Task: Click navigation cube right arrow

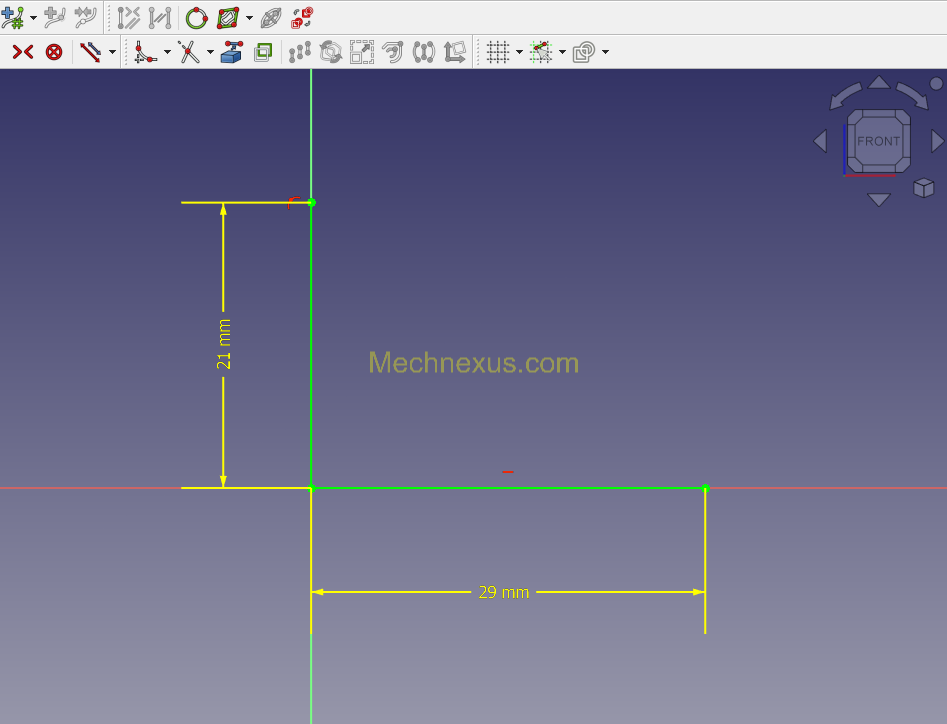Action: click(937, 141)
